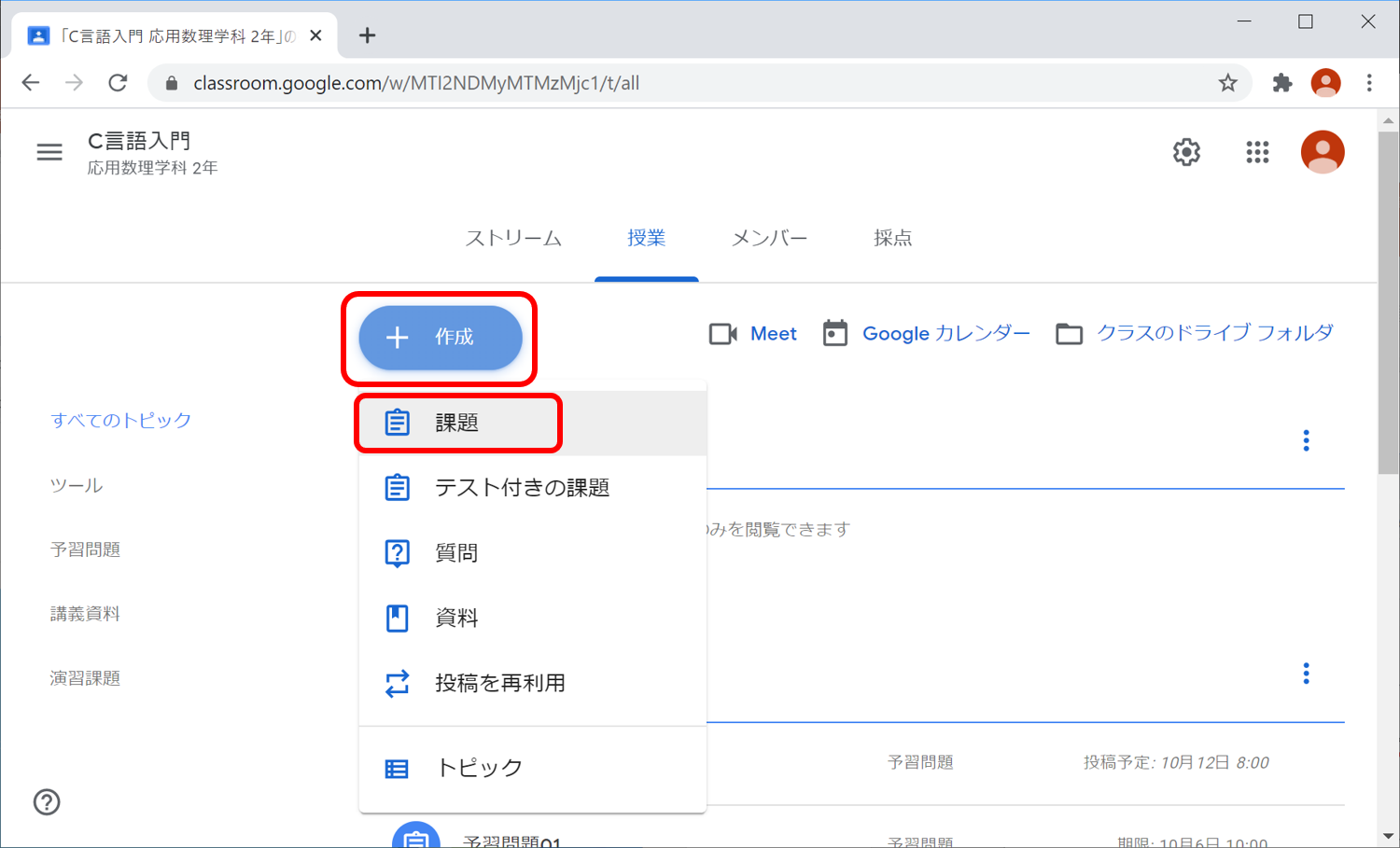Select テスト付きの課題 menu item
Screen dimensions: 1400x848
(533, 488)
